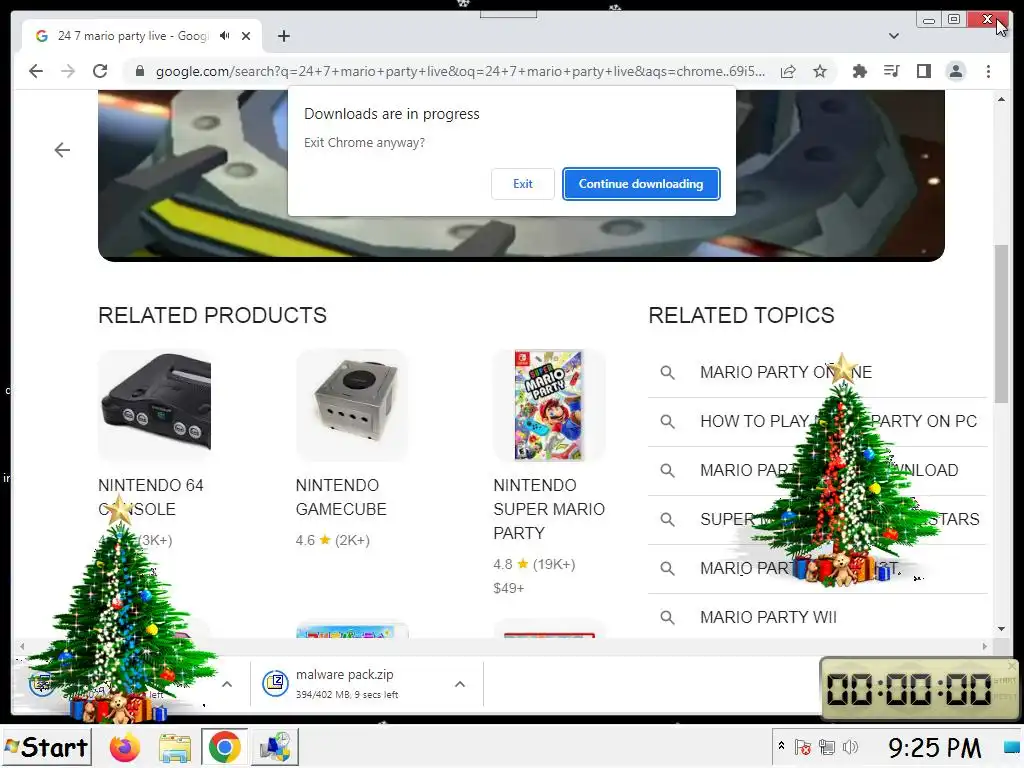
Task: Launch Firefox from the taskbar
Action: (x=125, y=747)
